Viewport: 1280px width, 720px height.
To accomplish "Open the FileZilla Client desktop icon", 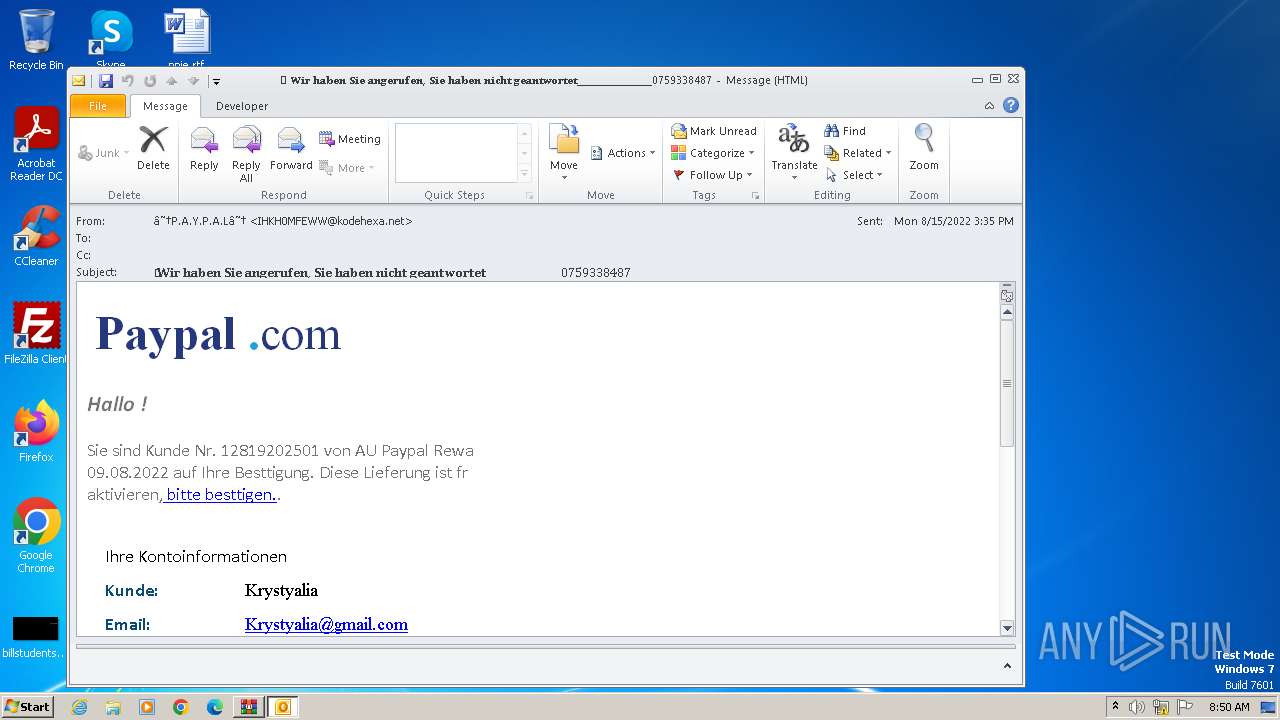I will [36, 334].
